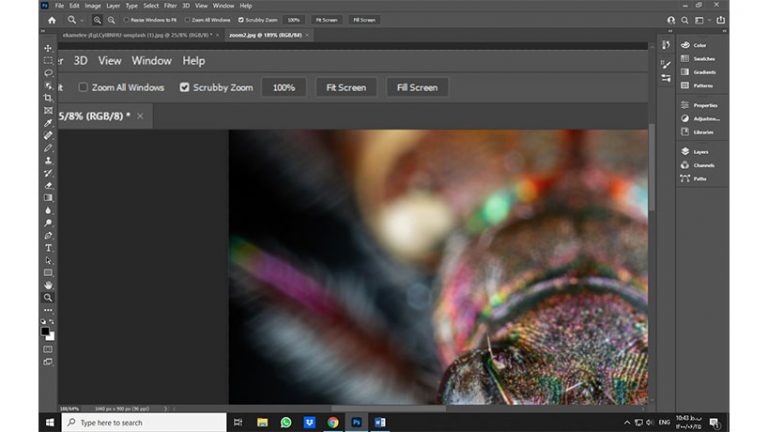
Task: Select the Pen tool
Action: pos(48,235)
